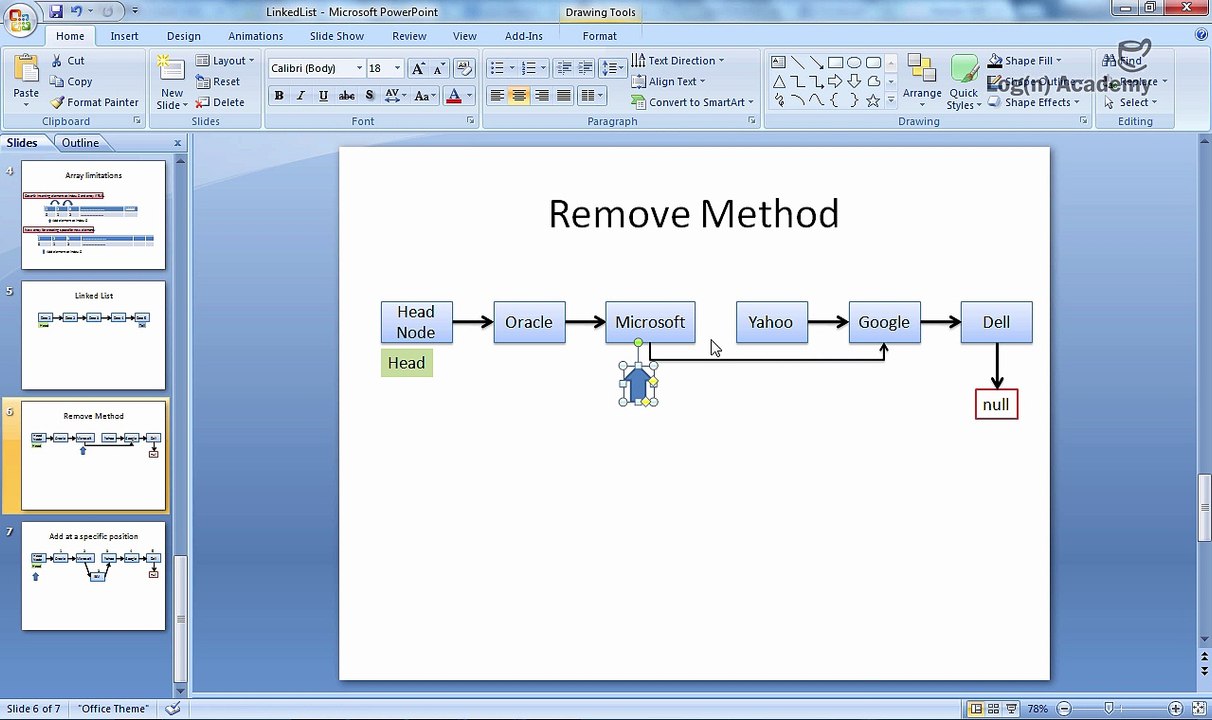The height and width of the screenshot is (720, 1212).
Task: Save the presentation from Quick Access
Action: coord(56,11)
